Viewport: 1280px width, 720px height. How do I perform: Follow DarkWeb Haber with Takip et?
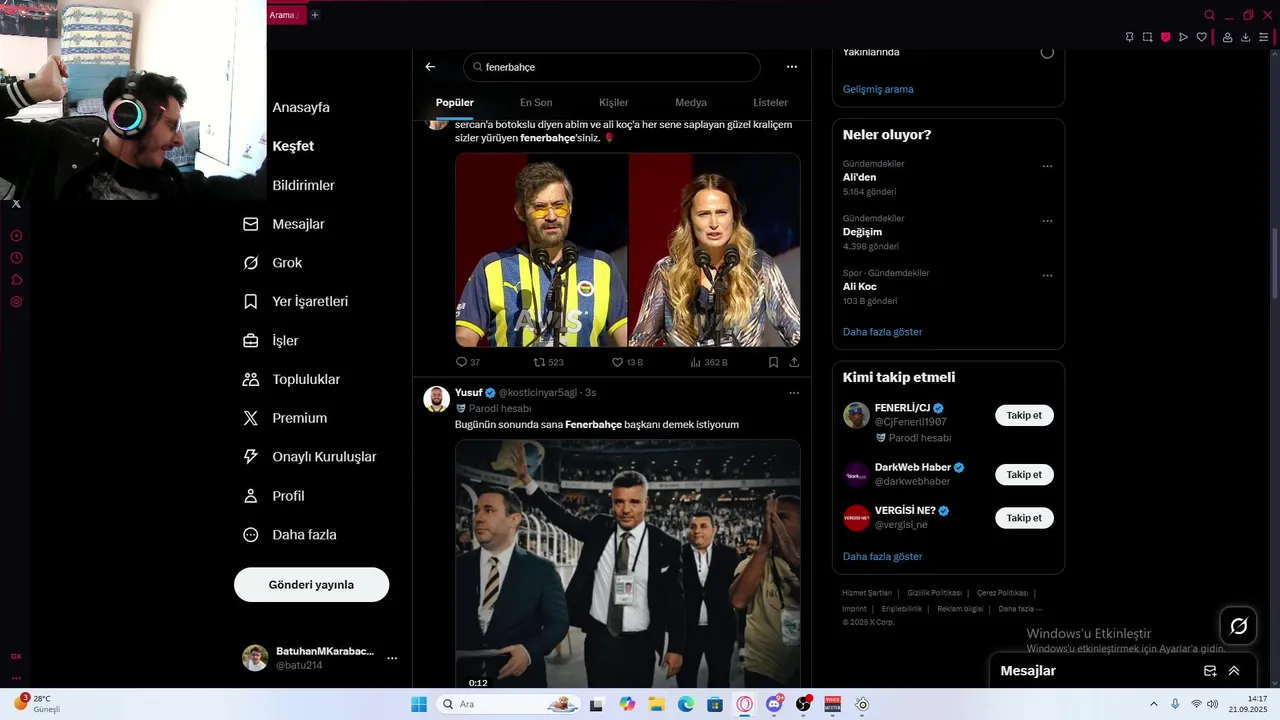tap(1024, 474)
